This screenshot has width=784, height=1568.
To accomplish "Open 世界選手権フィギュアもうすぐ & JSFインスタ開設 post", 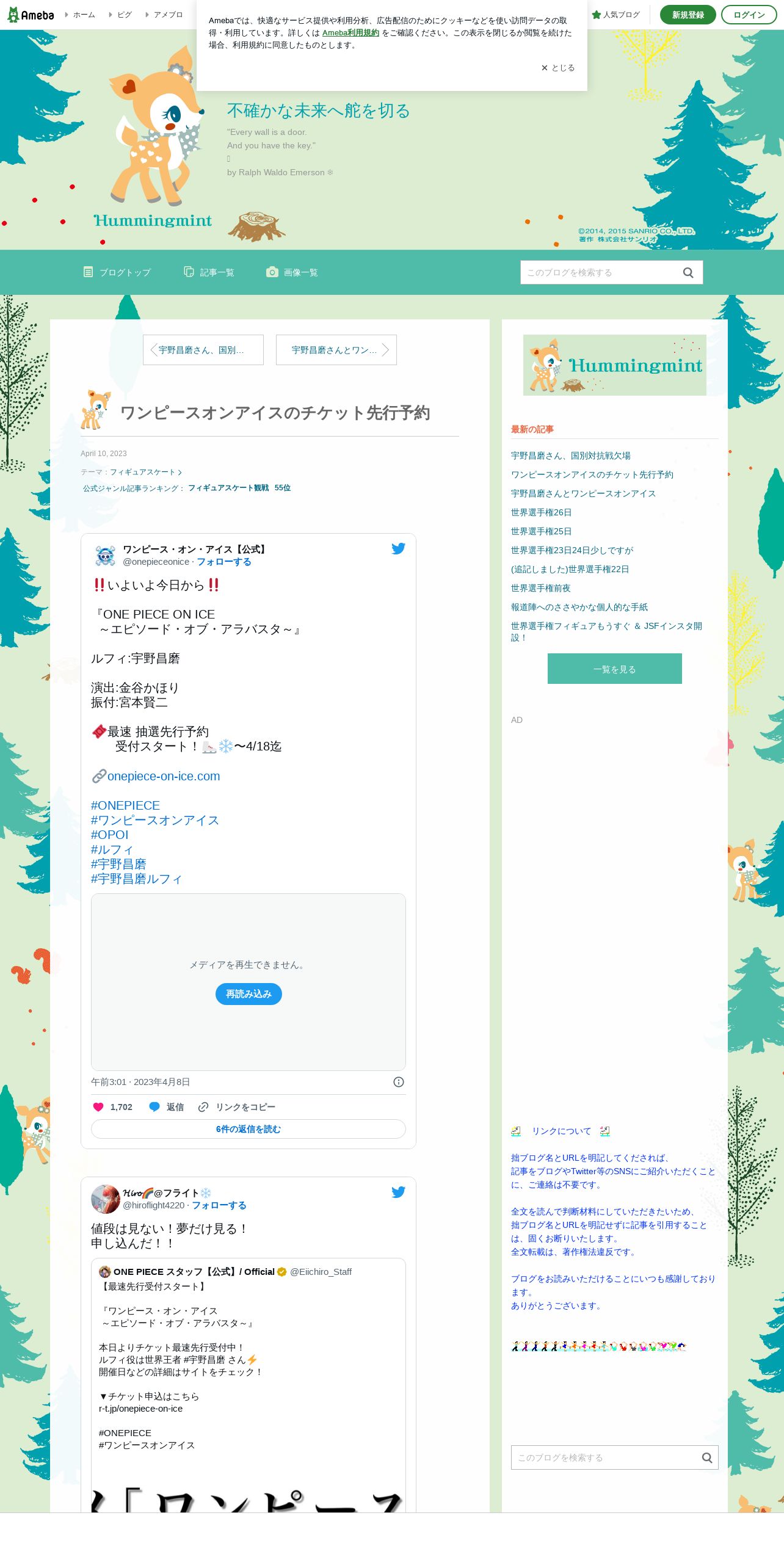I will (606, 631).
